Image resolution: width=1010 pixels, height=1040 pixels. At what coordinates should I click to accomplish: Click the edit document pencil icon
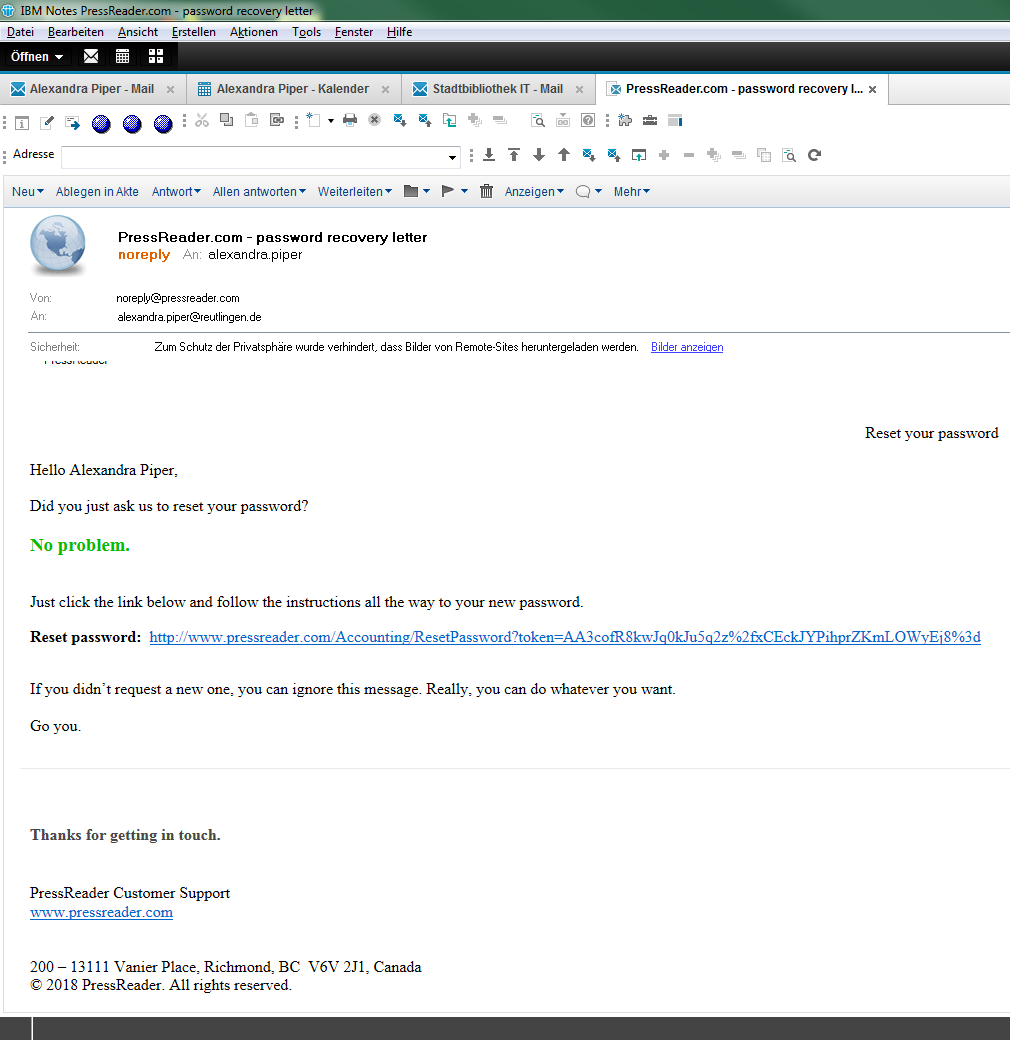(47, 122)
